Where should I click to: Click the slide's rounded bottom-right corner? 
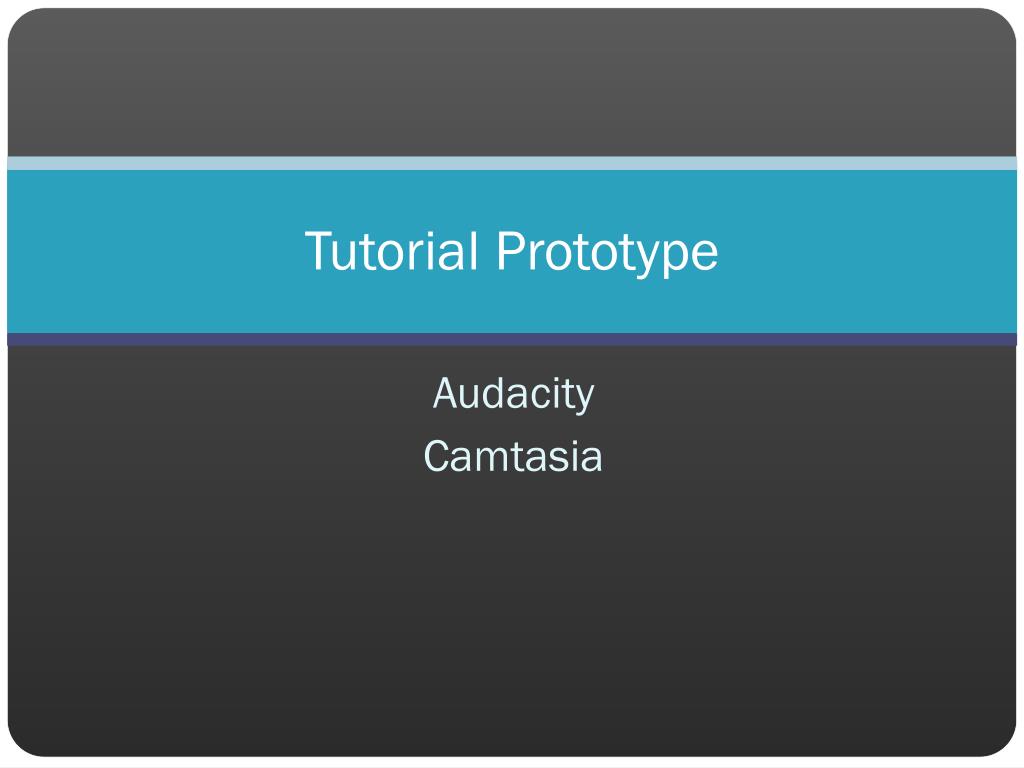tap(1004, 744)
